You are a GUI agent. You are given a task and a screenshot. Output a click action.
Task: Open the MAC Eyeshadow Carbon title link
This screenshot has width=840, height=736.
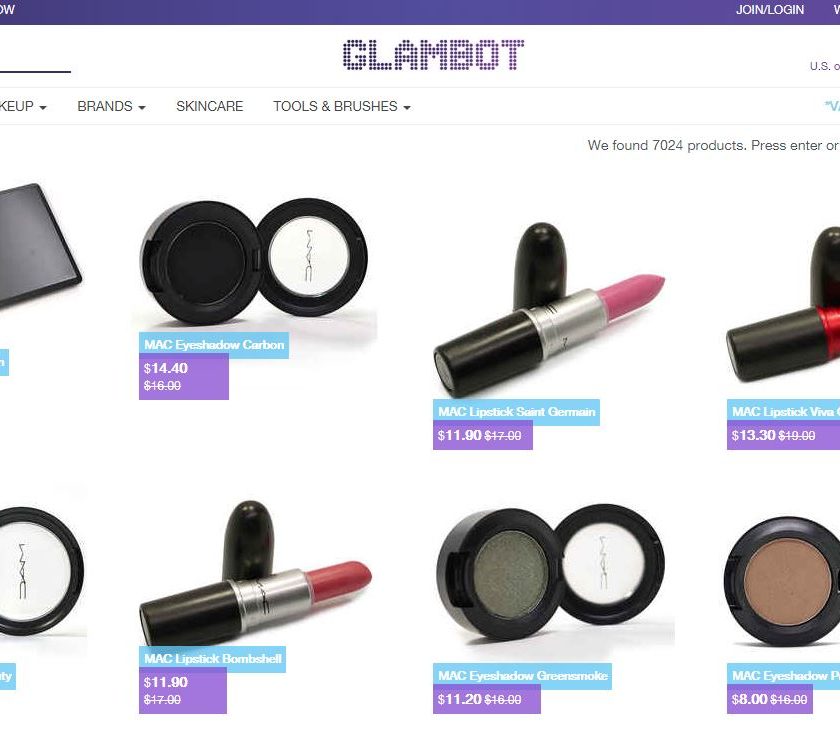(214, 345)
